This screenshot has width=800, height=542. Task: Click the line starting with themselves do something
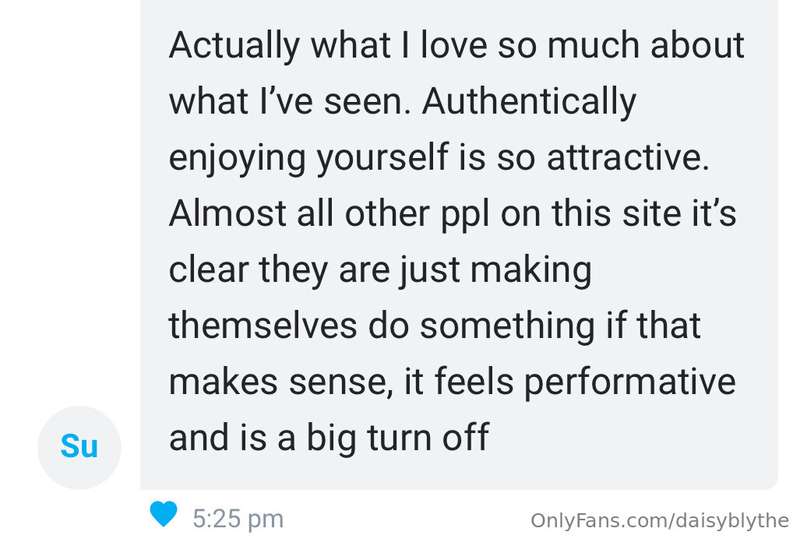point(435,327)
